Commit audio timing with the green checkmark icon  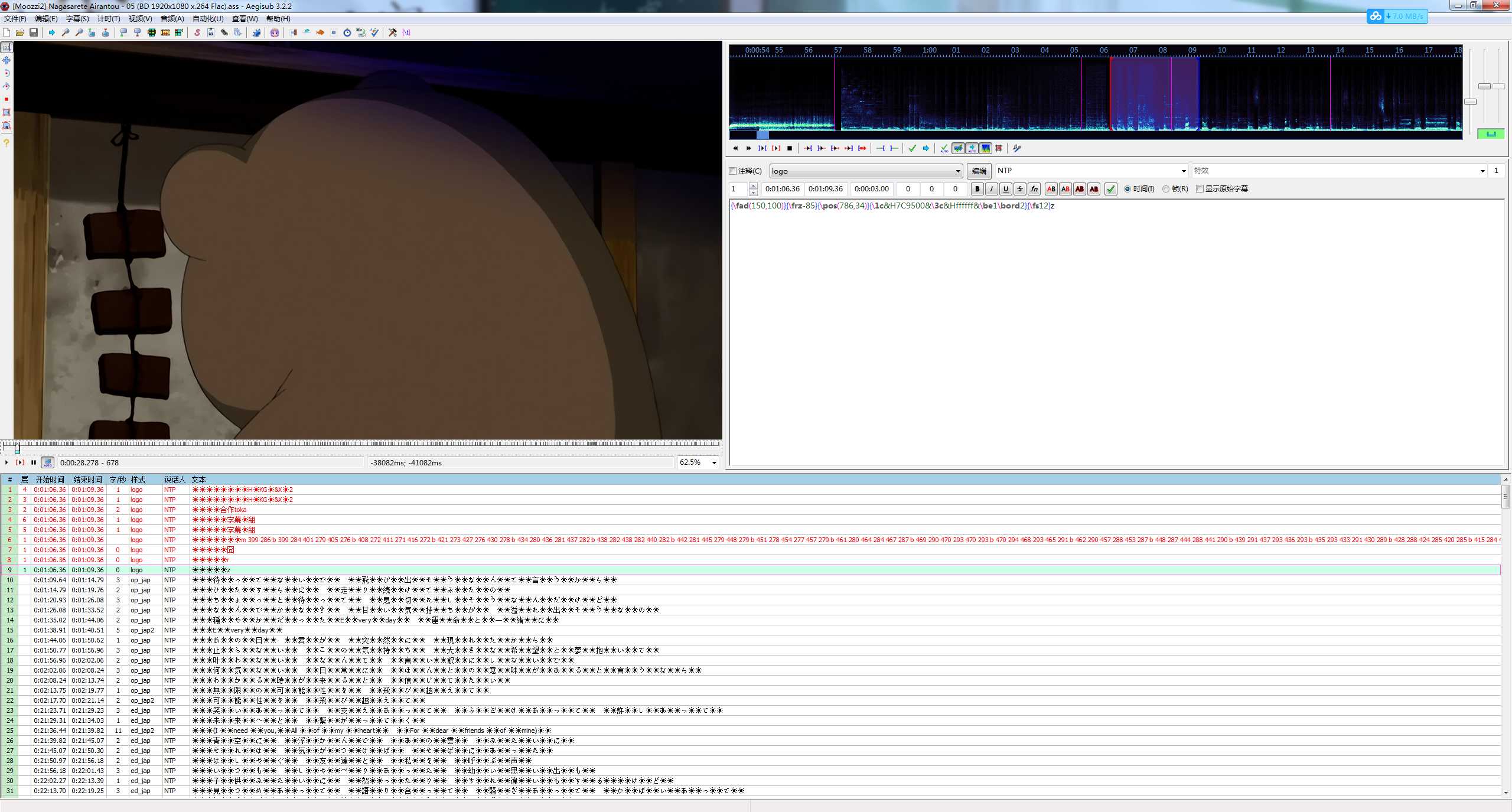(x=913, y=148)
